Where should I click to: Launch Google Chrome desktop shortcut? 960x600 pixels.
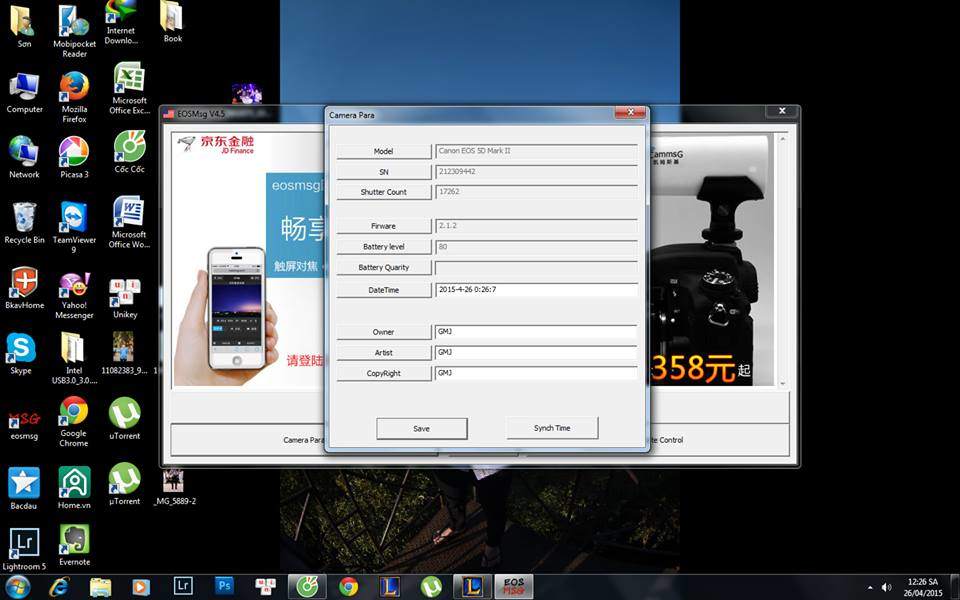[73, 422]
